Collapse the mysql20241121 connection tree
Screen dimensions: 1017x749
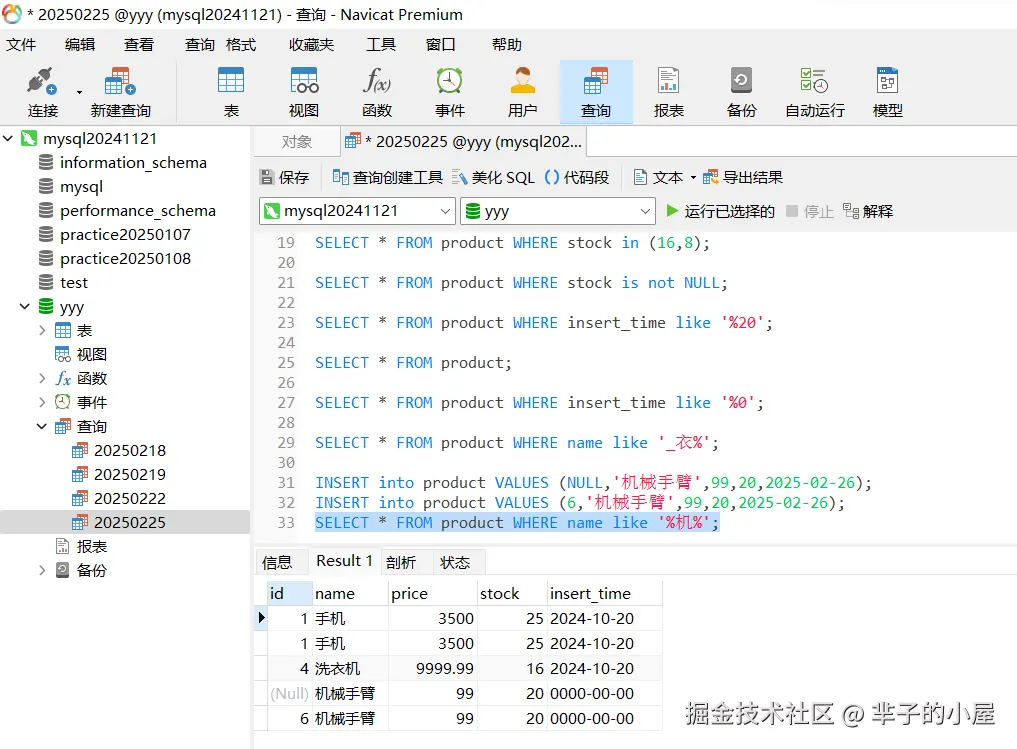tap(8, 138)
